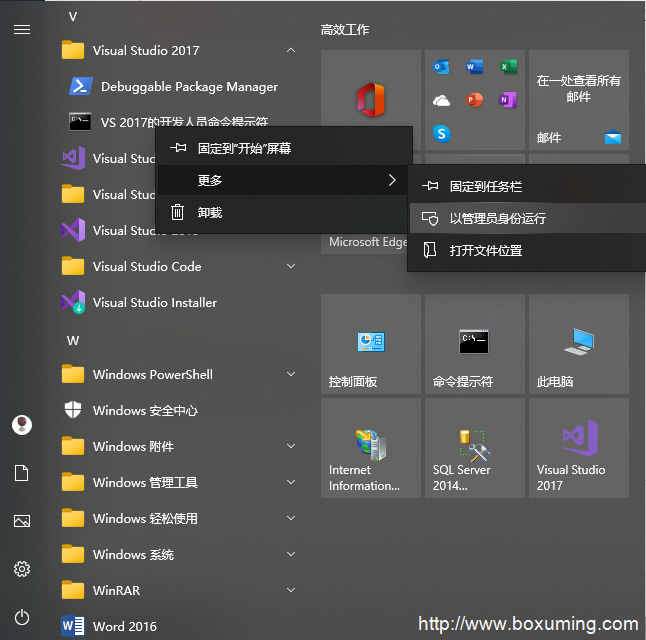Click the 高效工作 group title

(x=345, y=30)
